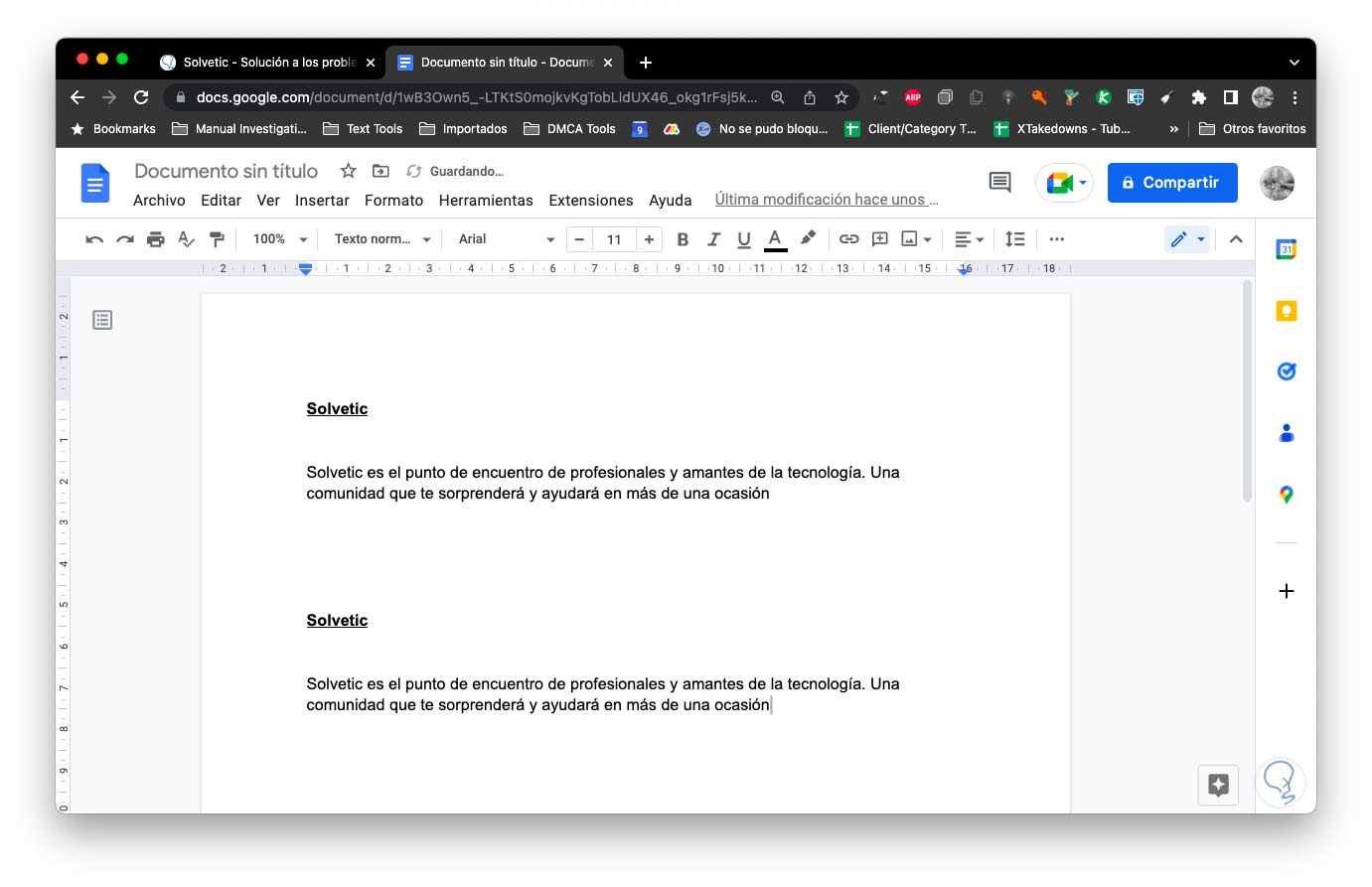The width and height of the screenshot is (1372, 887).
Task: Open the Otros favoritos folder
Action: [1252, 129]
